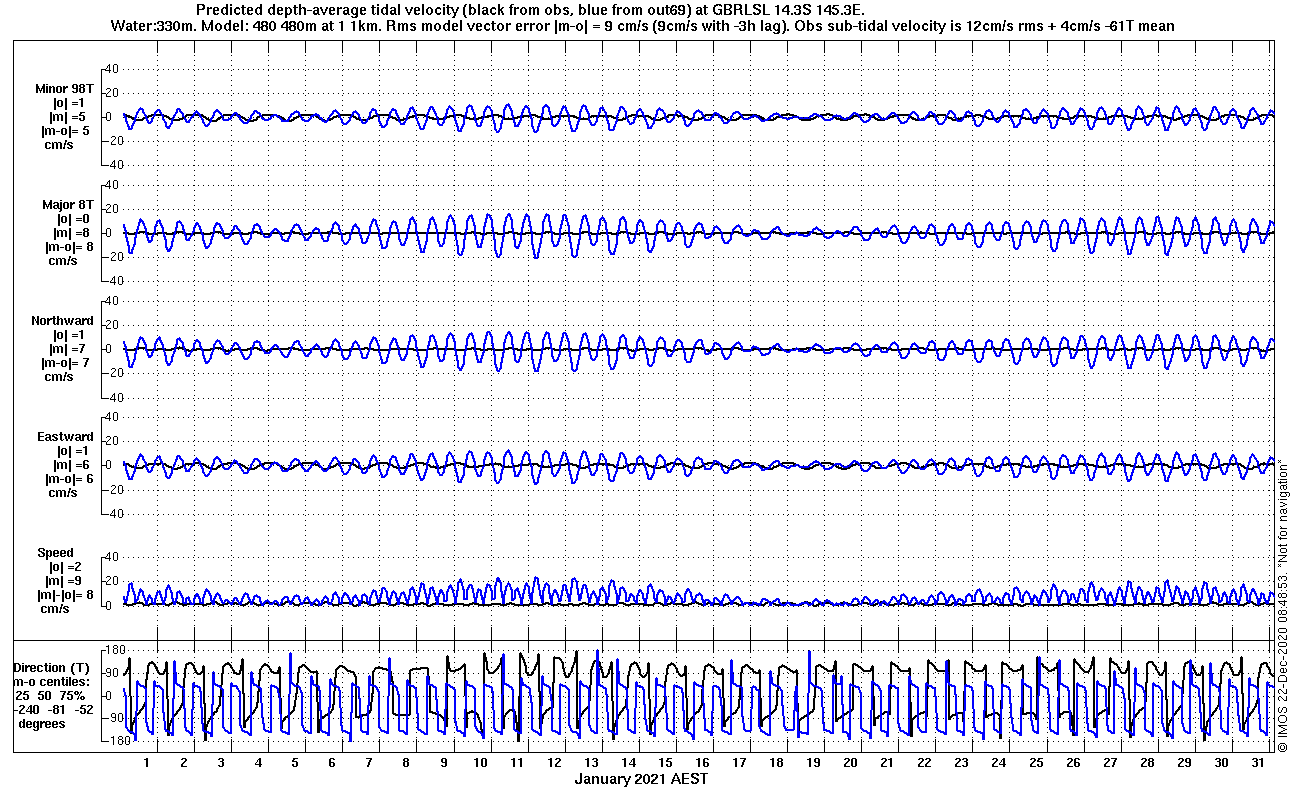Screen dimensions: 1300x800
Task: Click the 'Direction (T)' label
Action: (52, 668)
